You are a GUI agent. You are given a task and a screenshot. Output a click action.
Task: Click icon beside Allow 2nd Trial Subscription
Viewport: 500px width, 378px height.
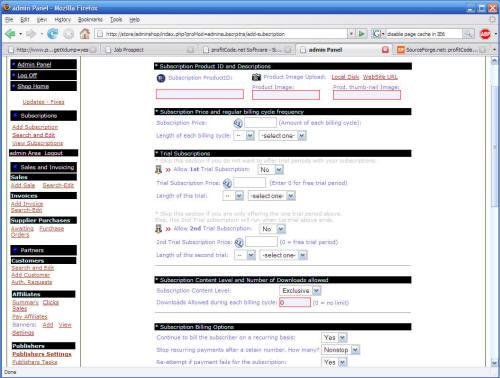click(x=159, y=229)
